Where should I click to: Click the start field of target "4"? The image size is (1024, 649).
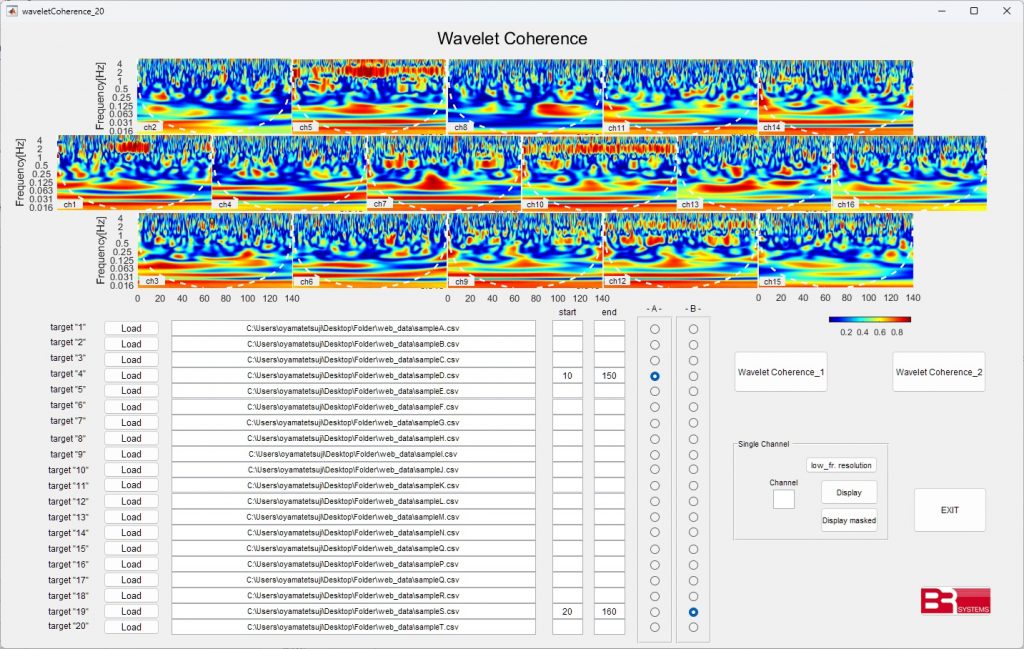[567, 375]
